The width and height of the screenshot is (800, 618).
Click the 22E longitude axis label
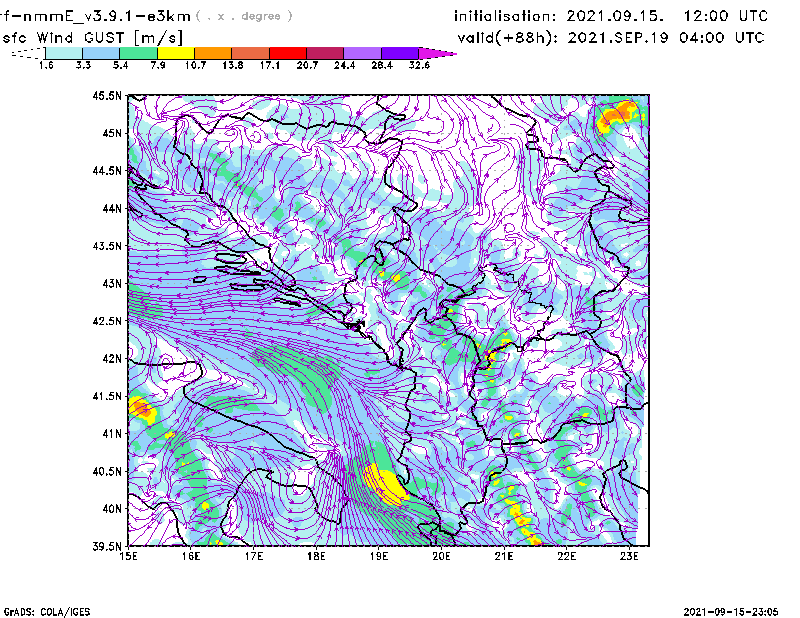(x=566, y=556)
